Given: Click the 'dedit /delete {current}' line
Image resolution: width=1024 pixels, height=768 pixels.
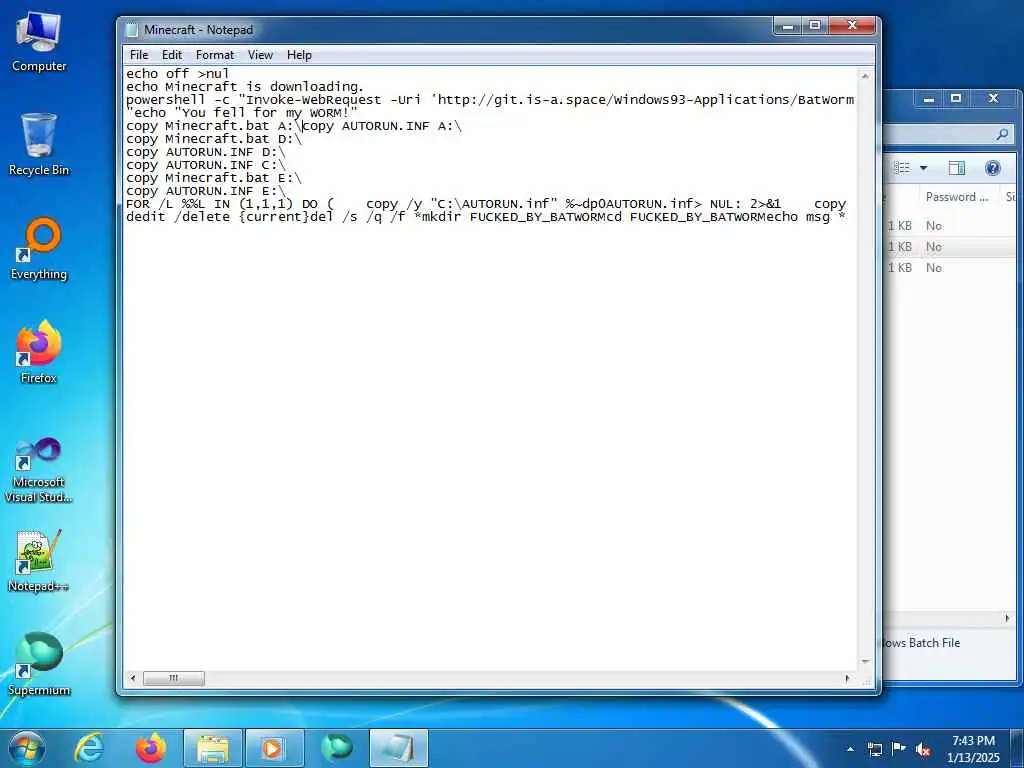Looking at the screenshot, I should click(486, 217).
